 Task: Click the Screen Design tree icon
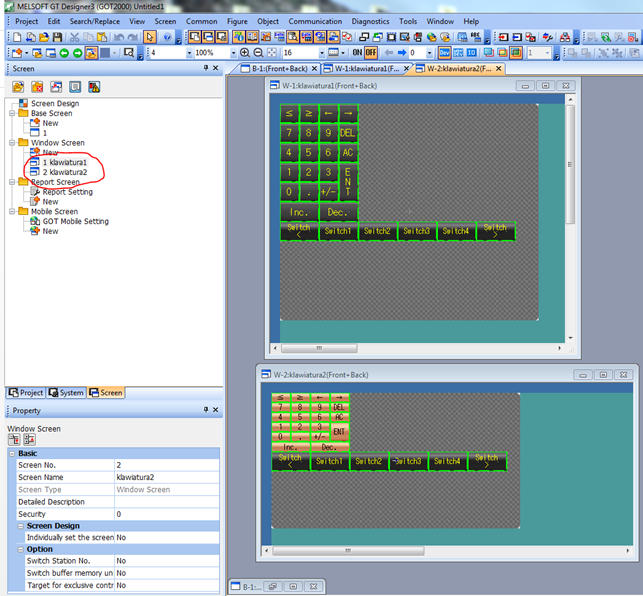22,103
